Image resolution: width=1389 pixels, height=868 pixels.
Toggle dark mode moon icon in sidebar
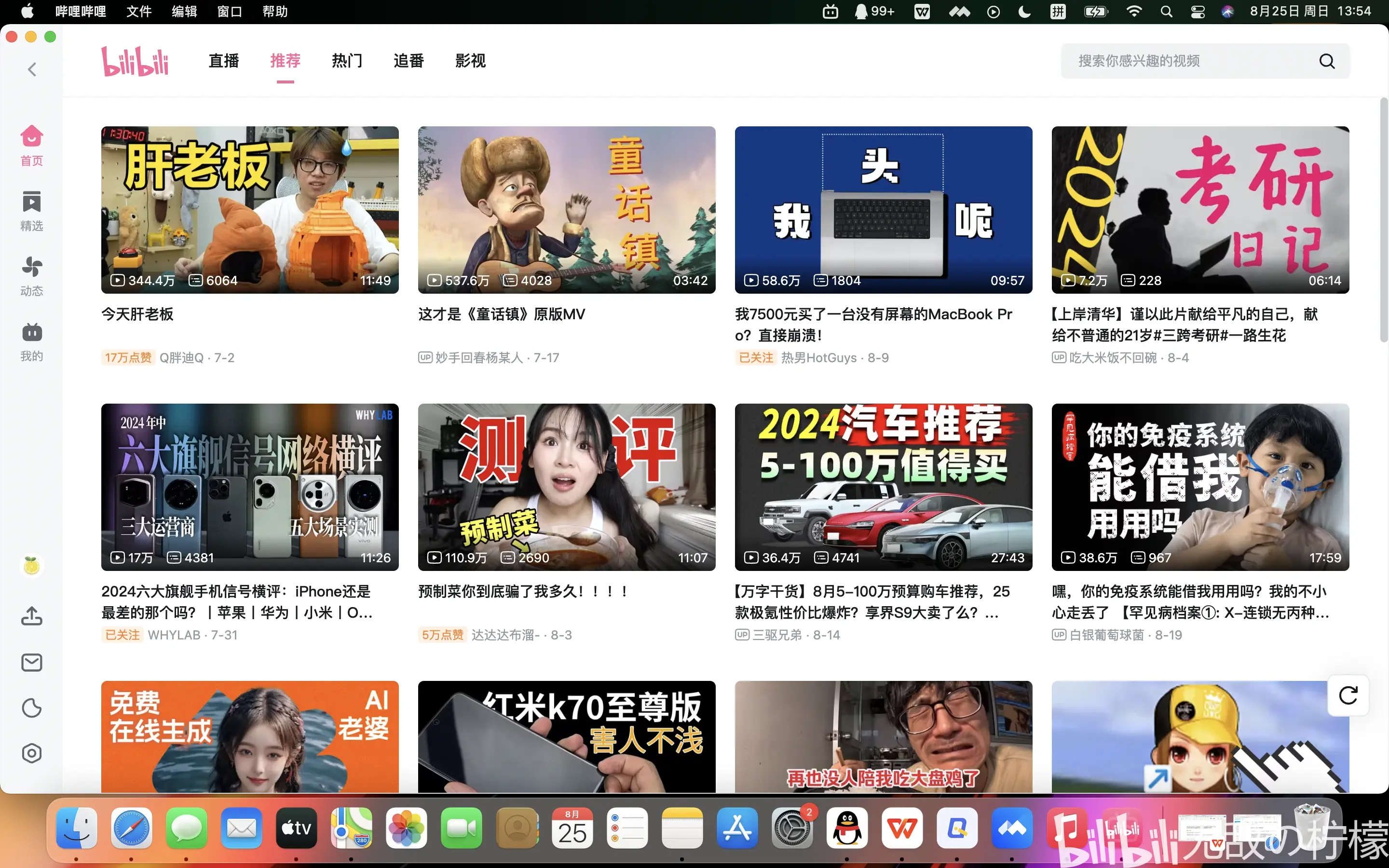pyautogui.click(x=31, y=708)
